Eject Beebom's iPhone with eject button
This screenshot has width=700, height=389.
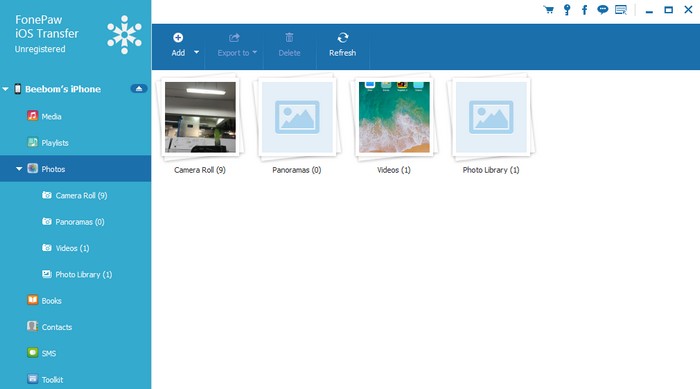[139, 88]
